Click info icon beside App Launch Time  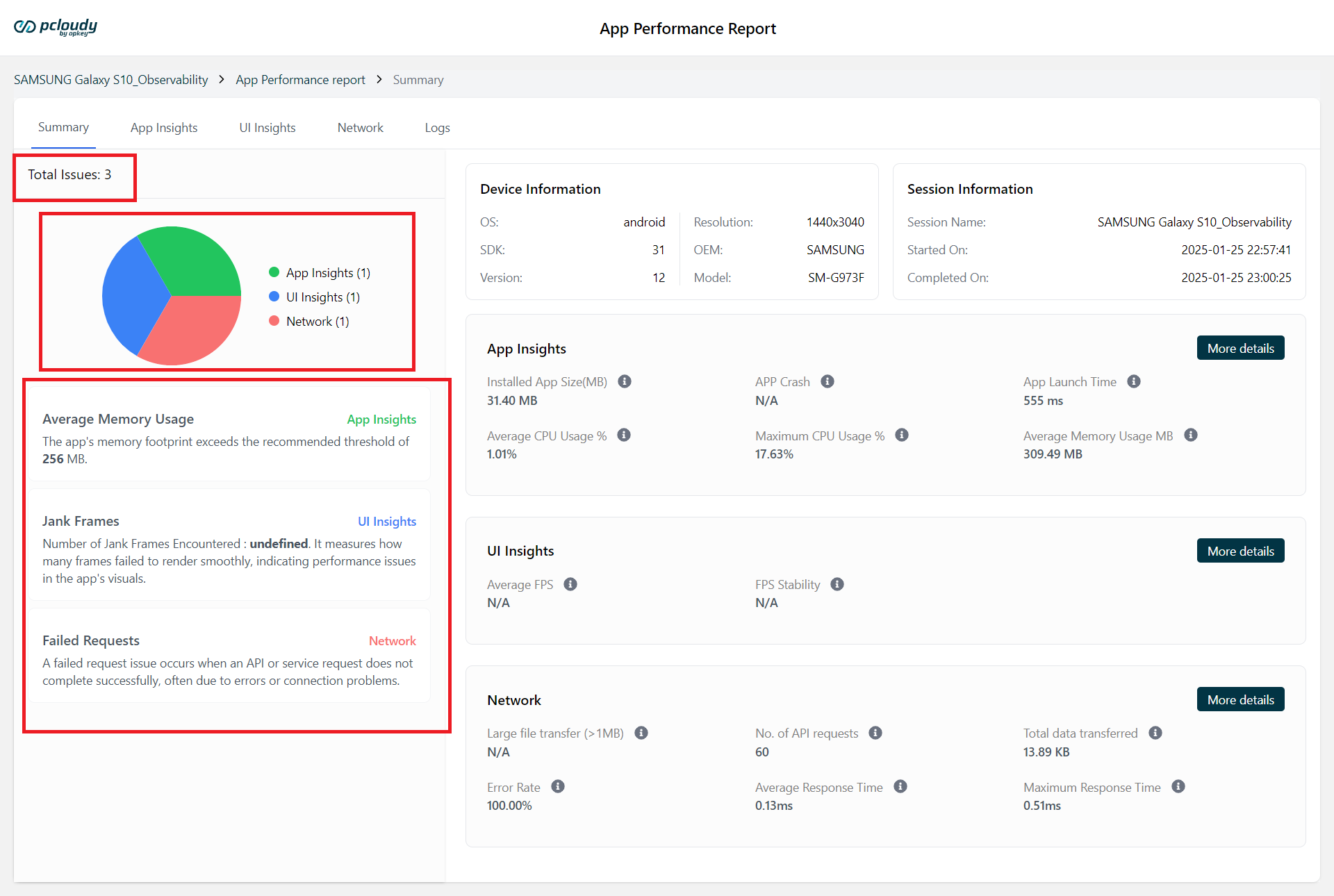[x=1133, y=381]
